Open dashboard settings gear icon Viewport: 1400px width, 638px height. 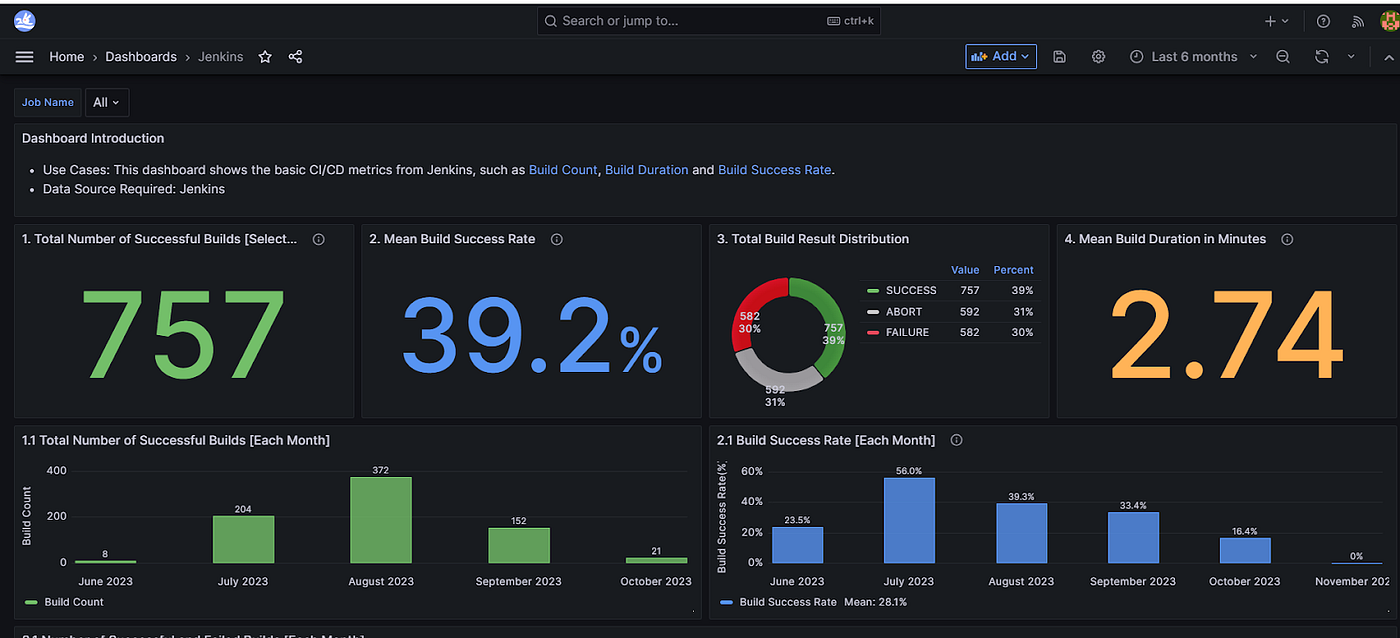pyautogui.click(x=1098, y=57)
